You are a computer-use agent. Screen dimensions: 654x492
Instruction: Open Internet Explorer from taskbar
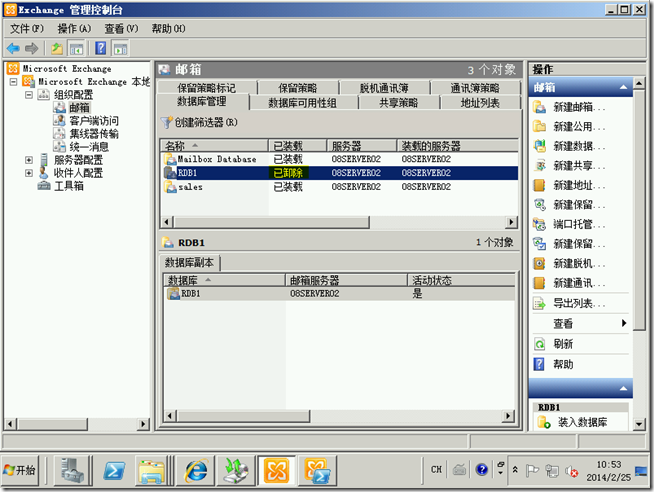(196, 470)
